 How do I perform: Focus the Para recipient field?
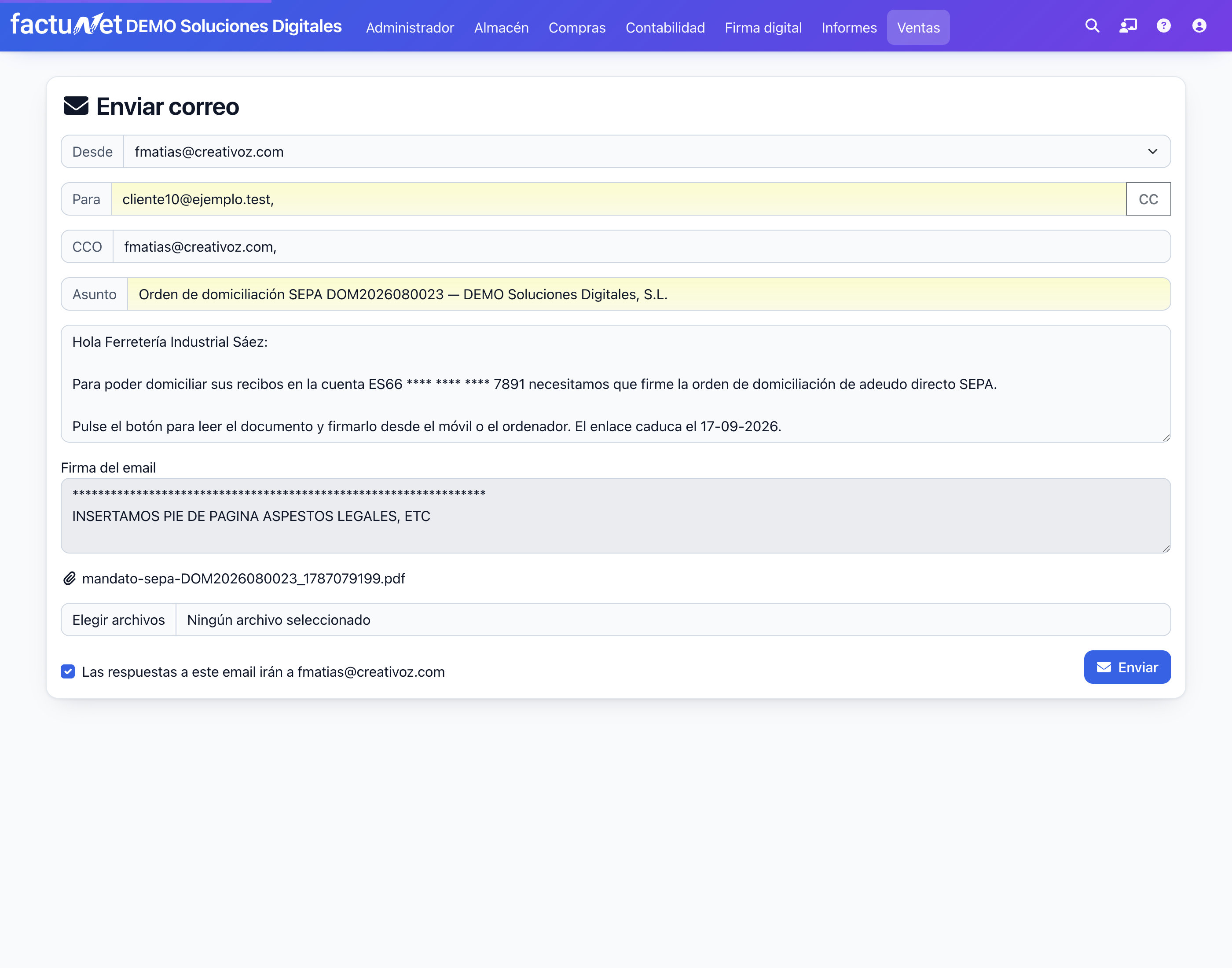click(x=618, y=199)
